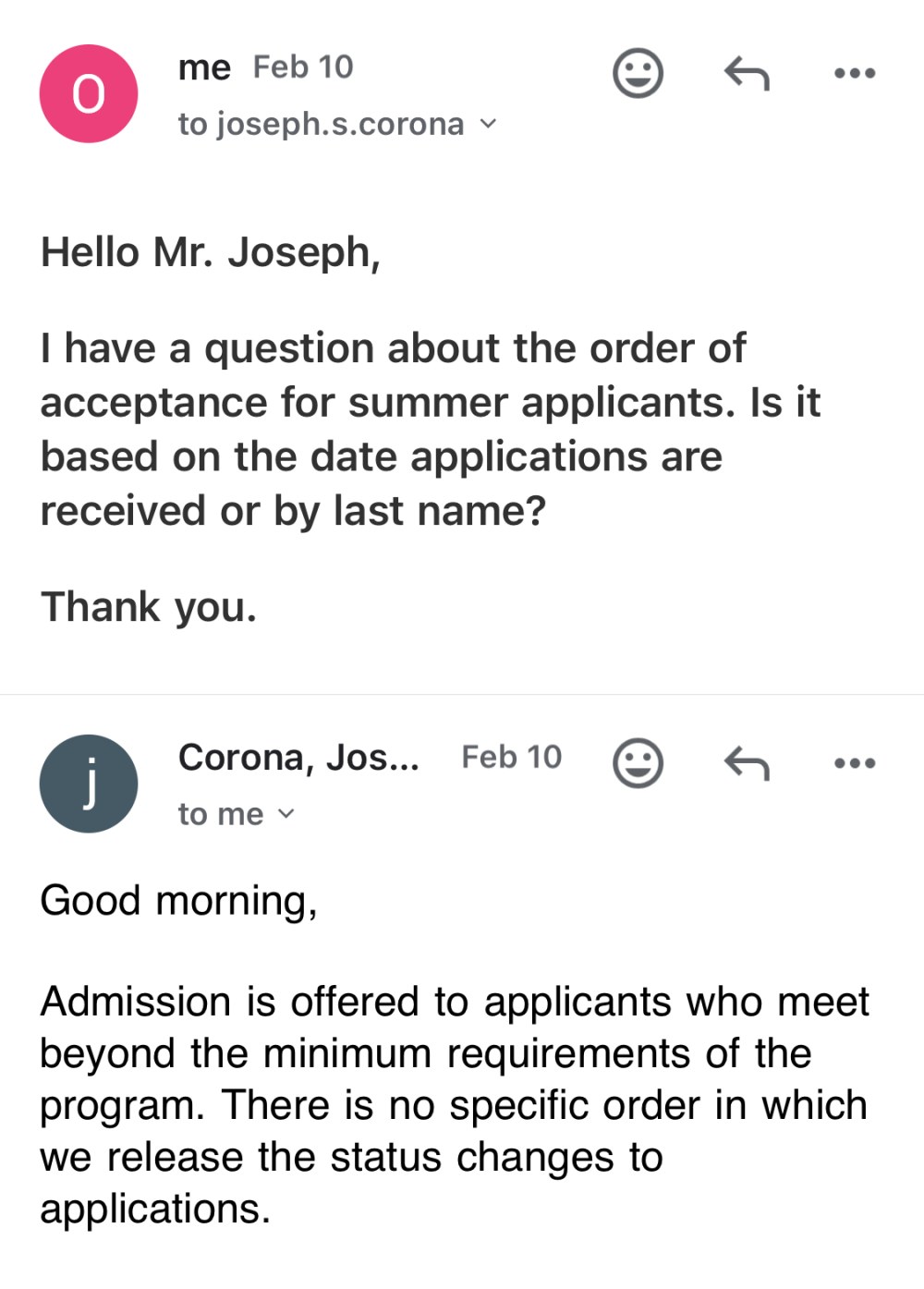The height and width of the screenshot is (1289, 924).
Task: Expand recipient details next to joseph.s.corona
Action: tap(488, 124)
